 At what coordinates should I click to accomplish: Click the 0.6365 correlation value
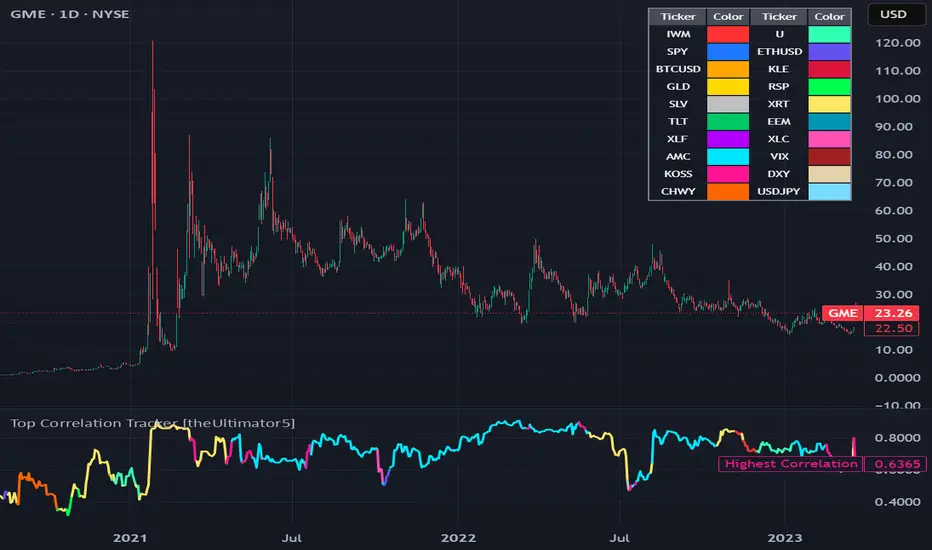[x=896, y=464]
